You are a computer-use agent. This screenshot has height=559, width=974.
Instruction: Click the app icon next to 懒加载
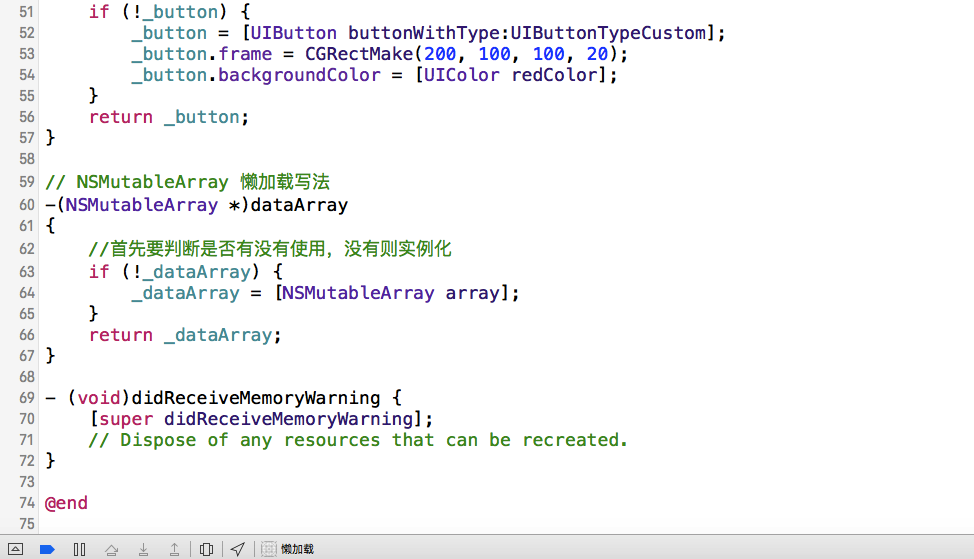pyautogui.click(x=268, y=549)
